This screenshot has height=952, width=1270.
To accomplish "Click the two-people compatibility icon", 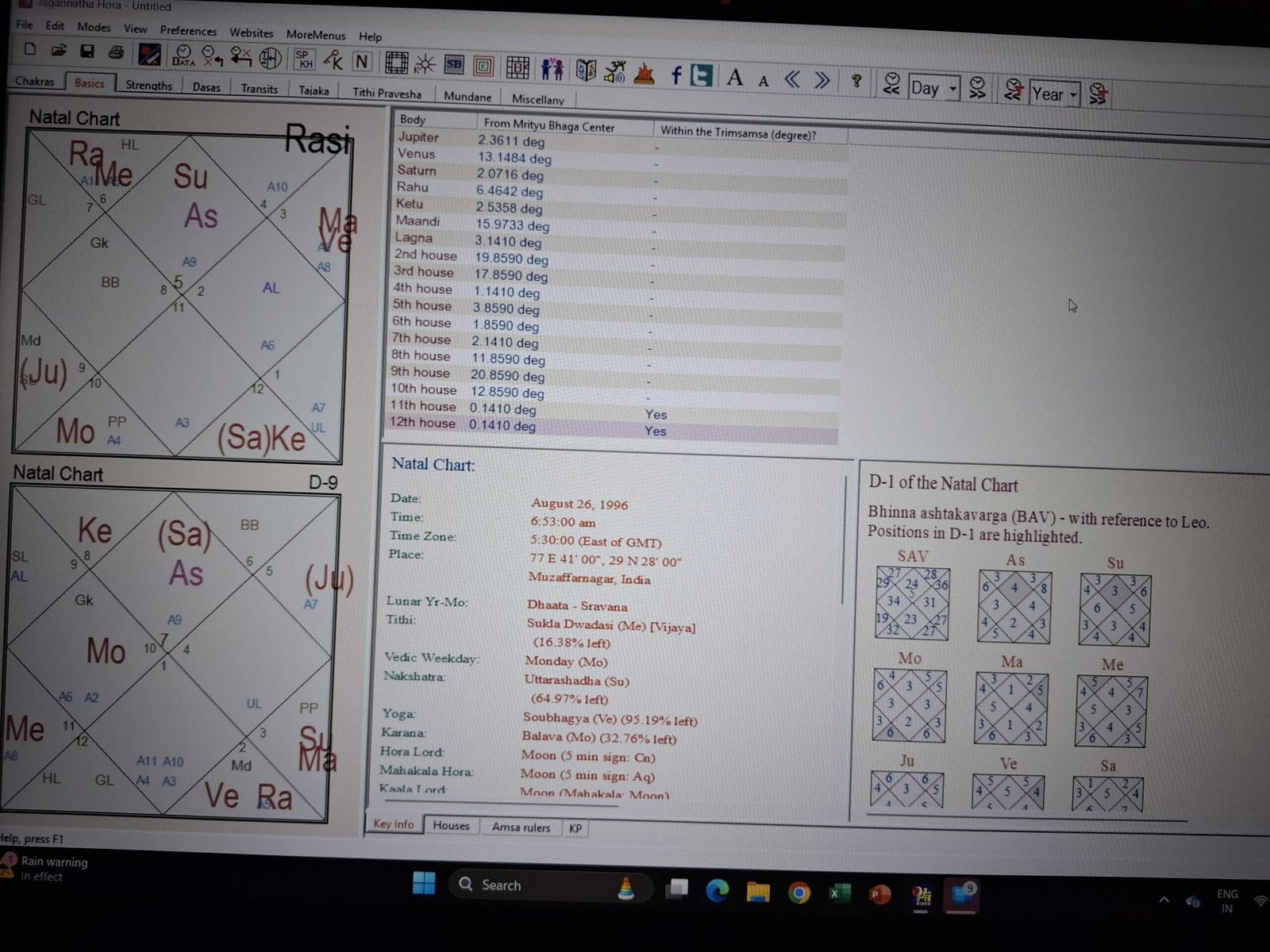I will 552,69.
